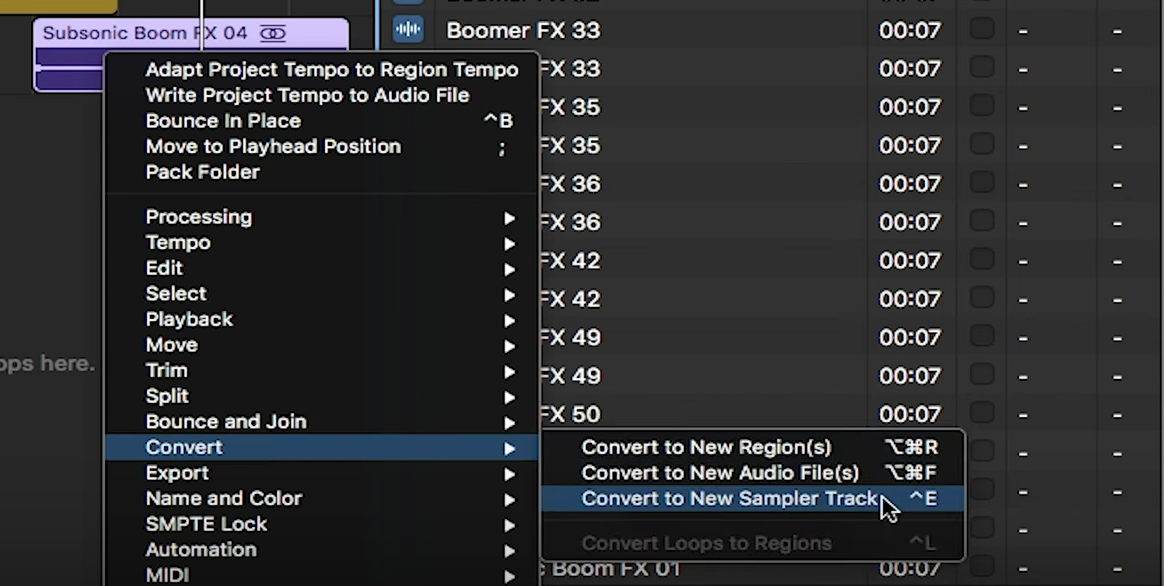This screenshot has width=1164, height=586.
Task: Choose Move to Playhead Position
Action: (x=272, y=146)
